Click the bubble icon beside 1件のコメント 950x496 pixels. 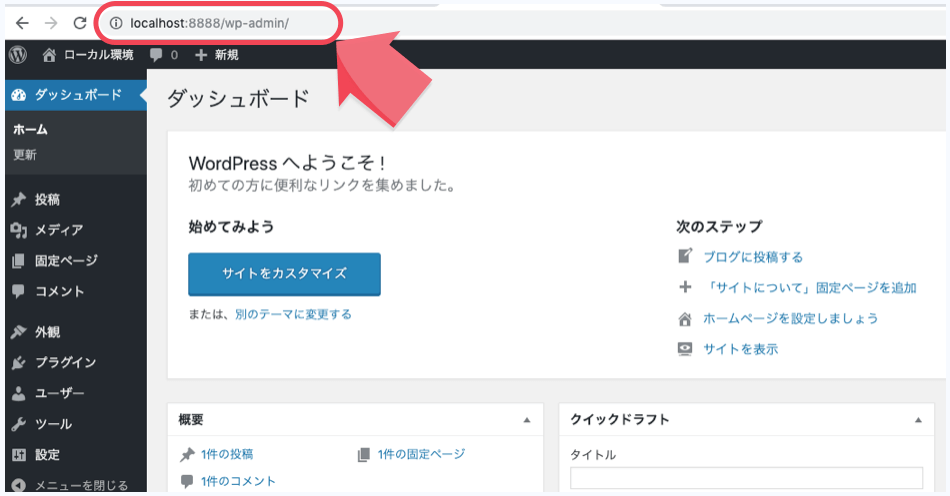(x=187, y=481)
